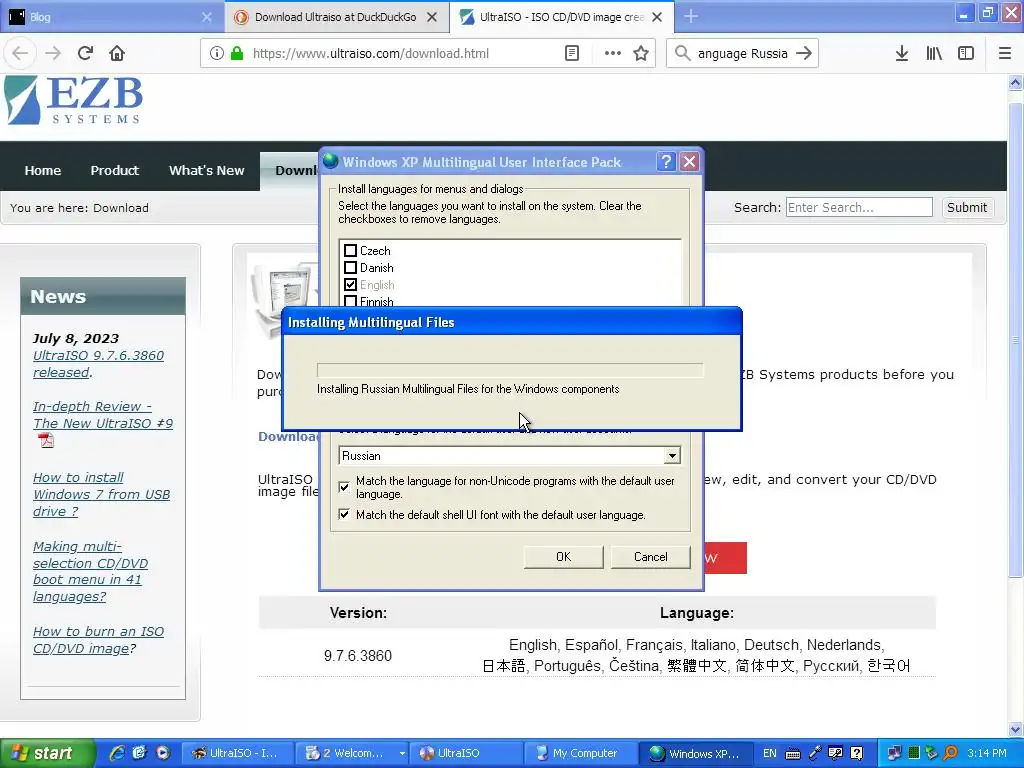Open Making multi-selection CD/DVD boot menu link
This screenshot has width=1024, height=768.
point(90,571)
